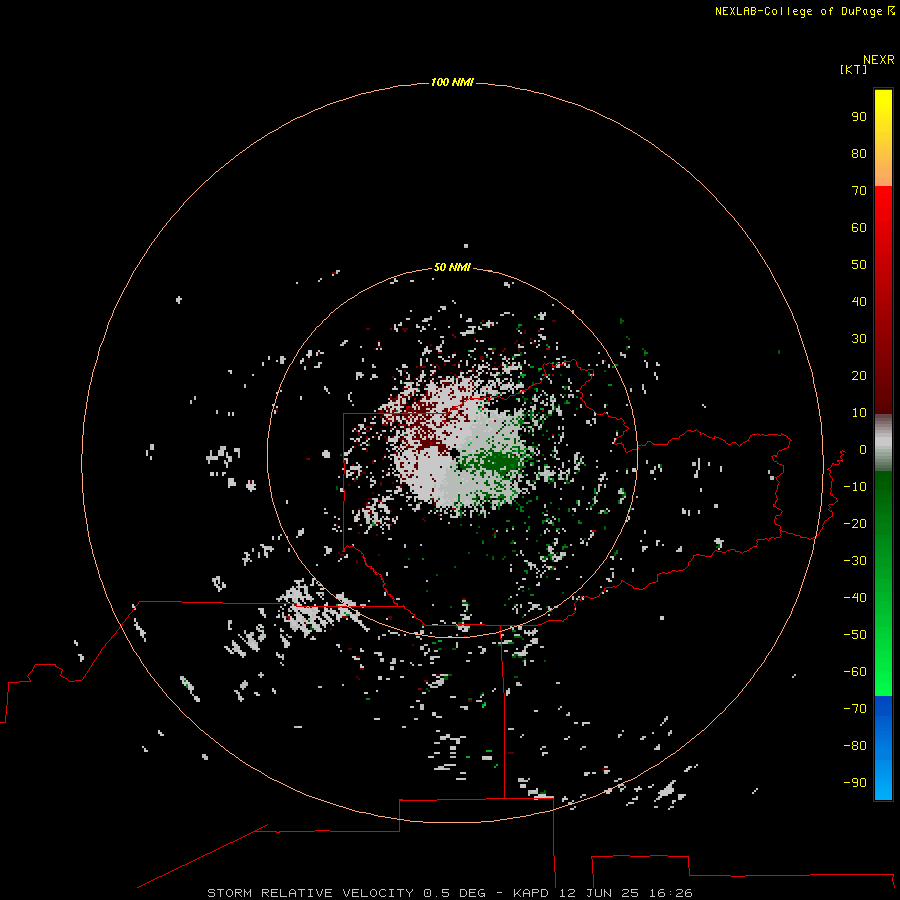
Task: Click the NEXLAB-College of DuPage label
Action: click(798, 11)
